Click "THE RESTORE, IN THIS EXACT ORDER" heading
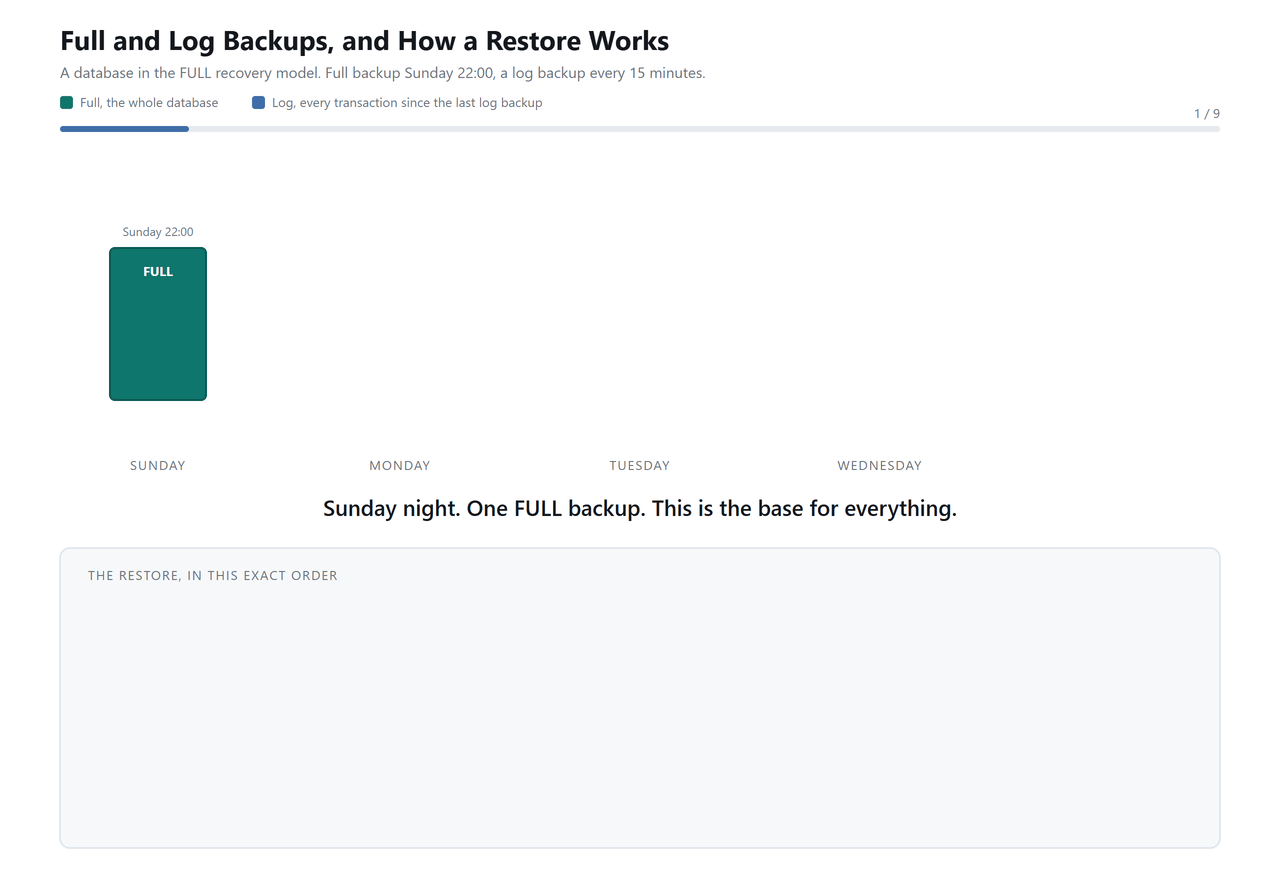Screen dimensions: 1280x880 click(x=213, y=576)
